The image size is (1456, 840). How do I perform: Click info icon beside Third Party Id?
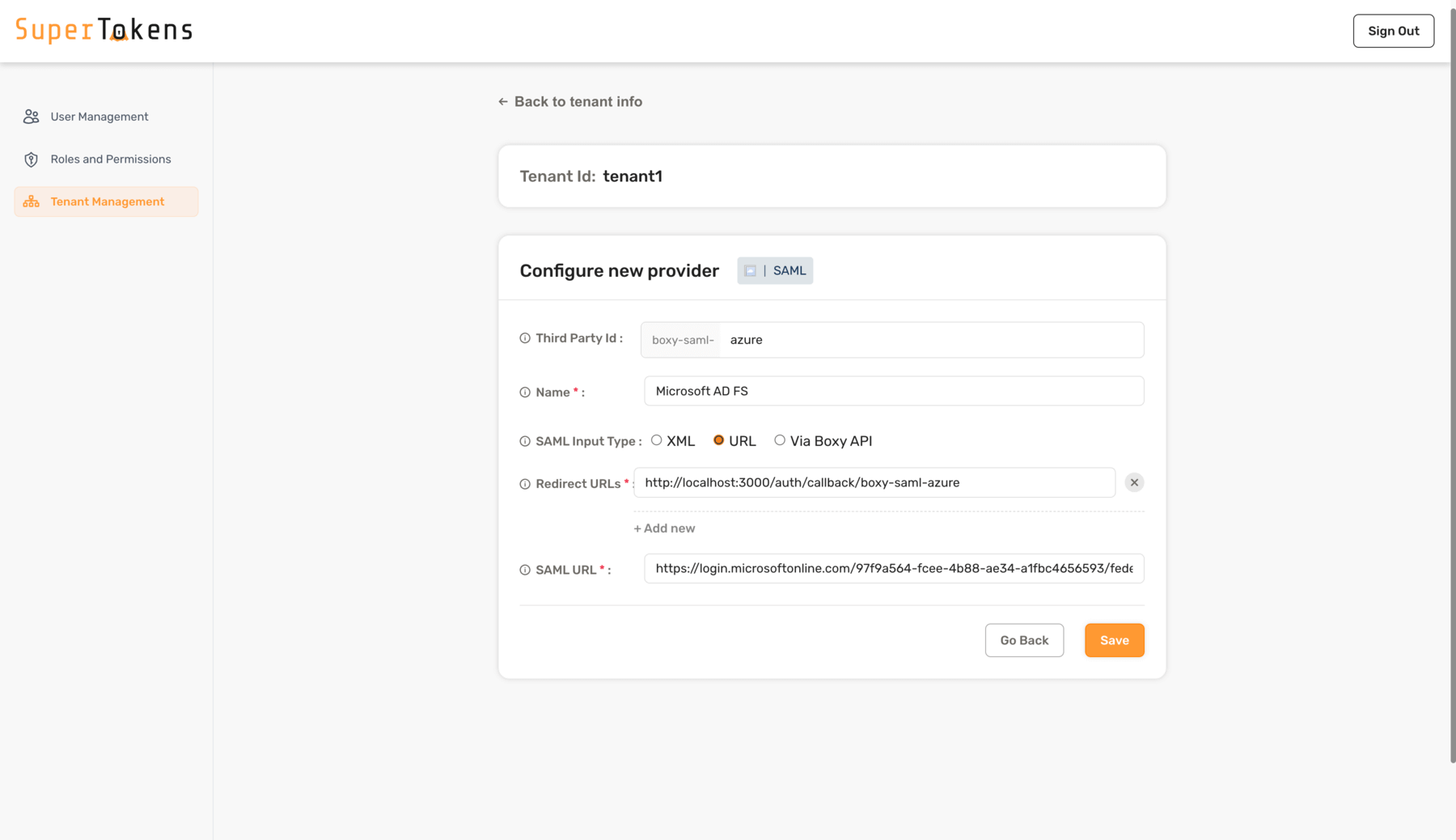coord(525,338)
